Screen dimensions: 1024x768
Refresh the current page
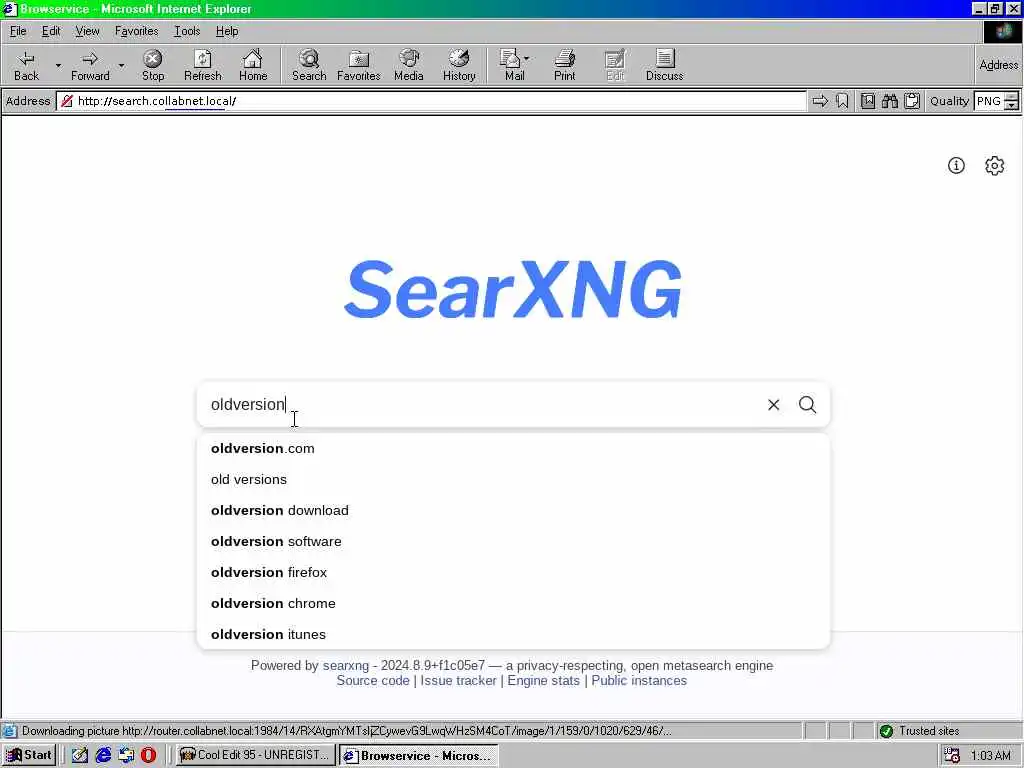click(202, 65)
